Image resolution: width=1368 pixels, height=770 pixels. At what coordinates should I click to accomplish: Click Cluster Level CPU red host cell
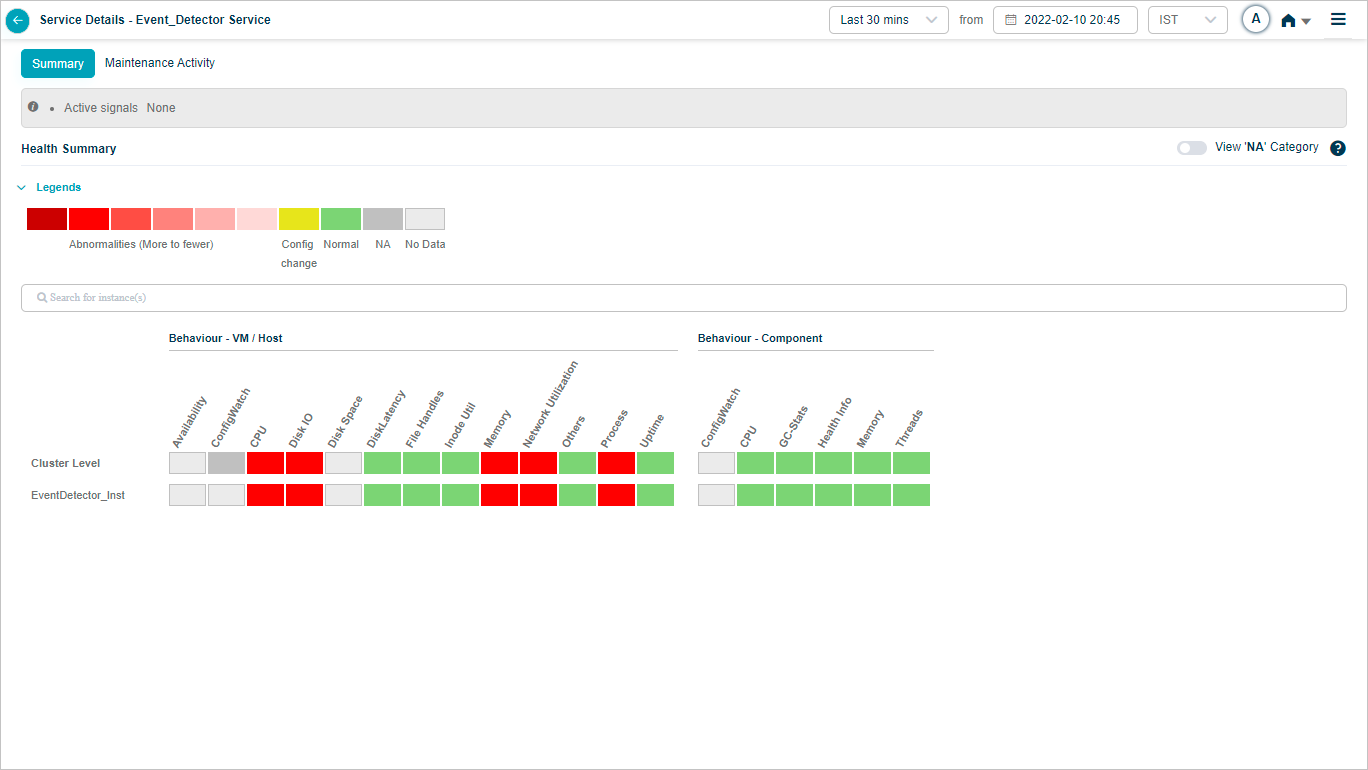[265, 463]
